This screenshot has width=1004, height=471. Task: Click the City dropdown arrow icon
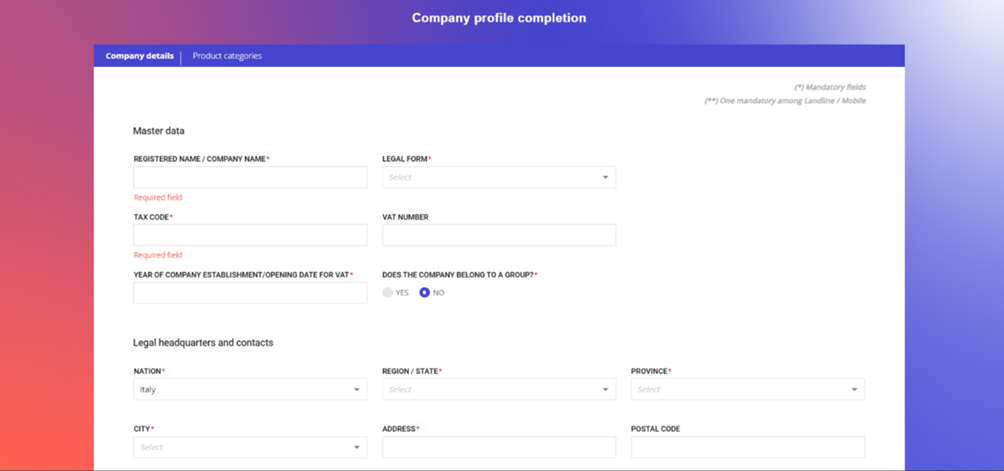coord(356,447)
